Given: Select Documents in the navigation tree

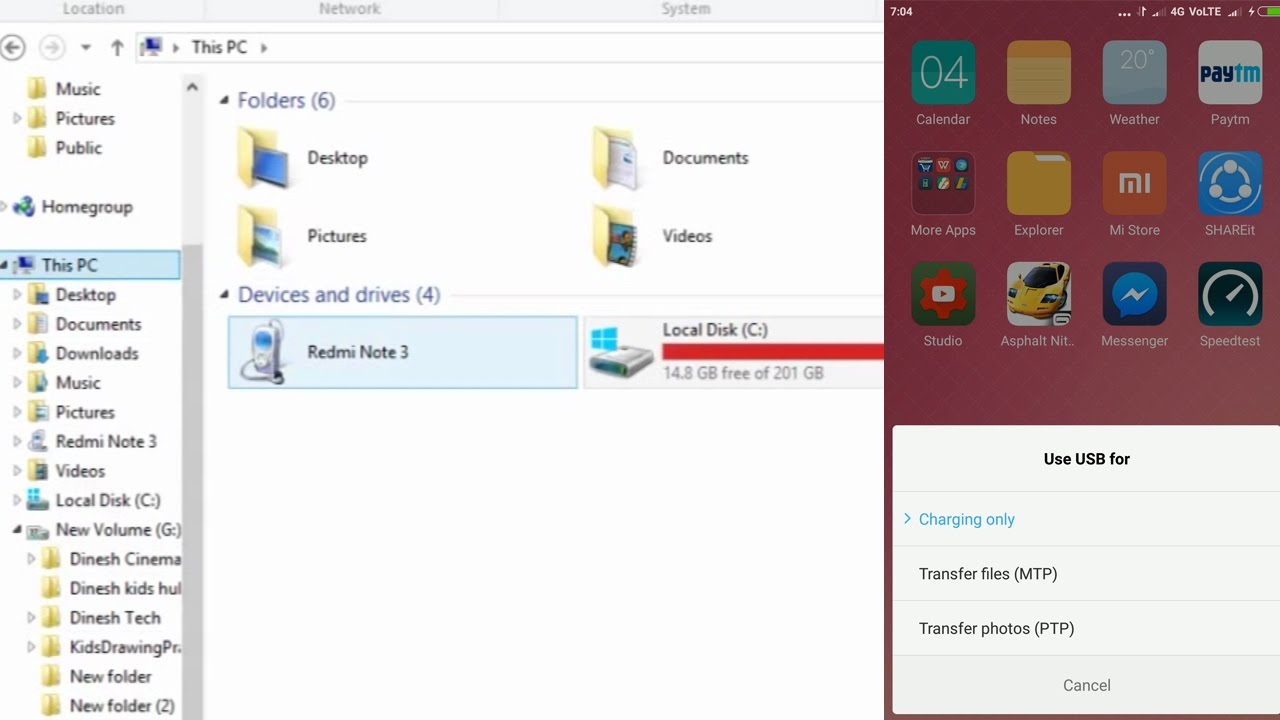Looking at the screenshot, I should [98, 324].
